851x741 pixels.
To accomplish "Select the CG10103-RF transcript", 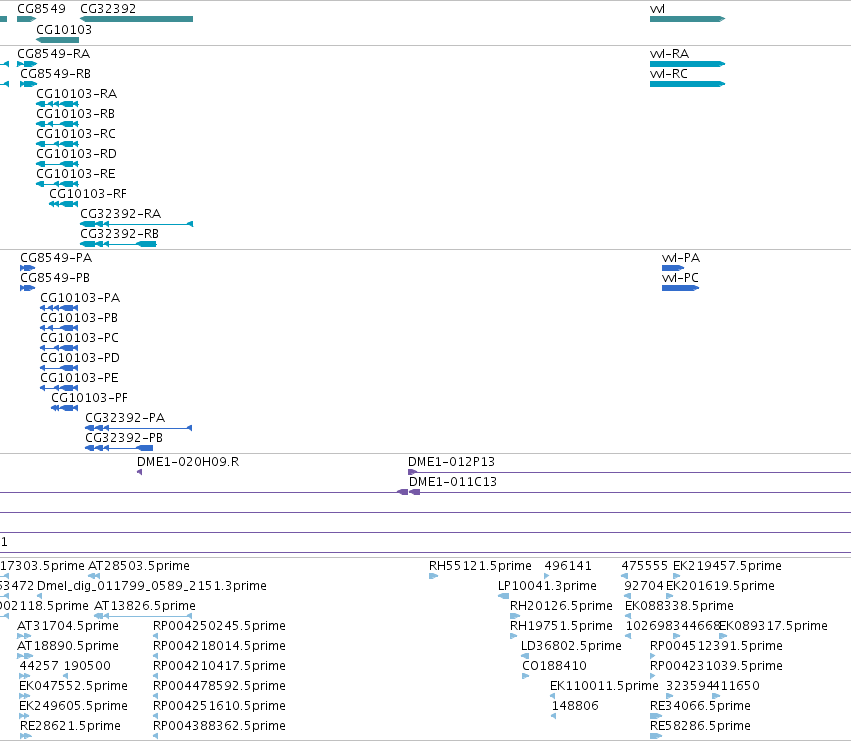I will (x=63, y=204).
